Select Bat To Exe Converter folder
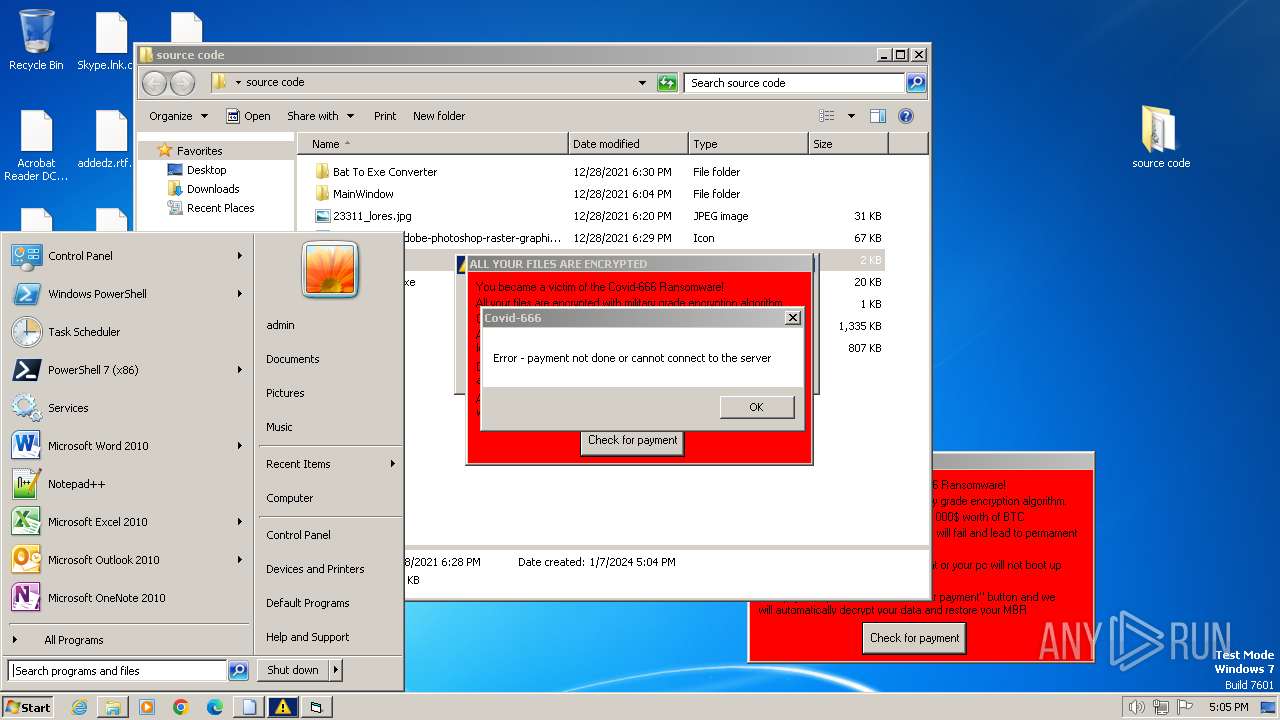Screen dimensions: 1280x720 (x=385, y=172)
